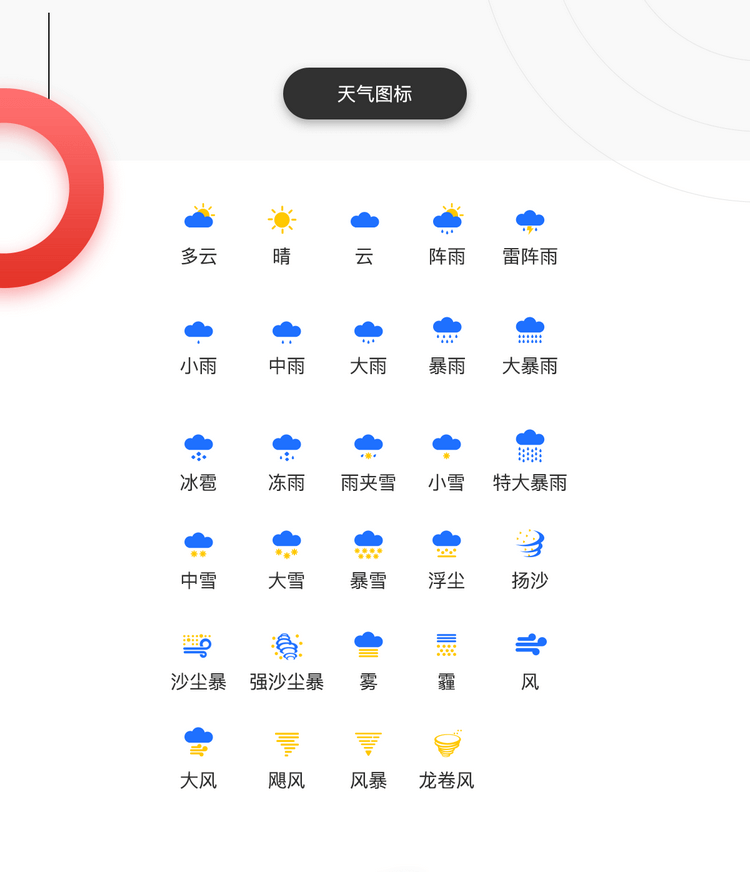The width and height of the screenshot is (750, 872).
Task: Click the 特大暴雨 text label
Action: pyautogui.click(x=530, y=482)
